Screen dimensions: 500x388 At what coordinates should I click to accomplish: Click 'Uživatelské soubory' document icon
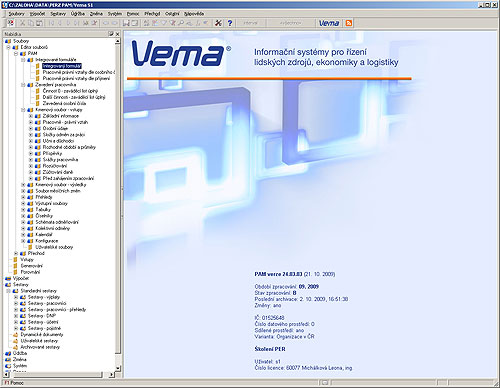30,247
